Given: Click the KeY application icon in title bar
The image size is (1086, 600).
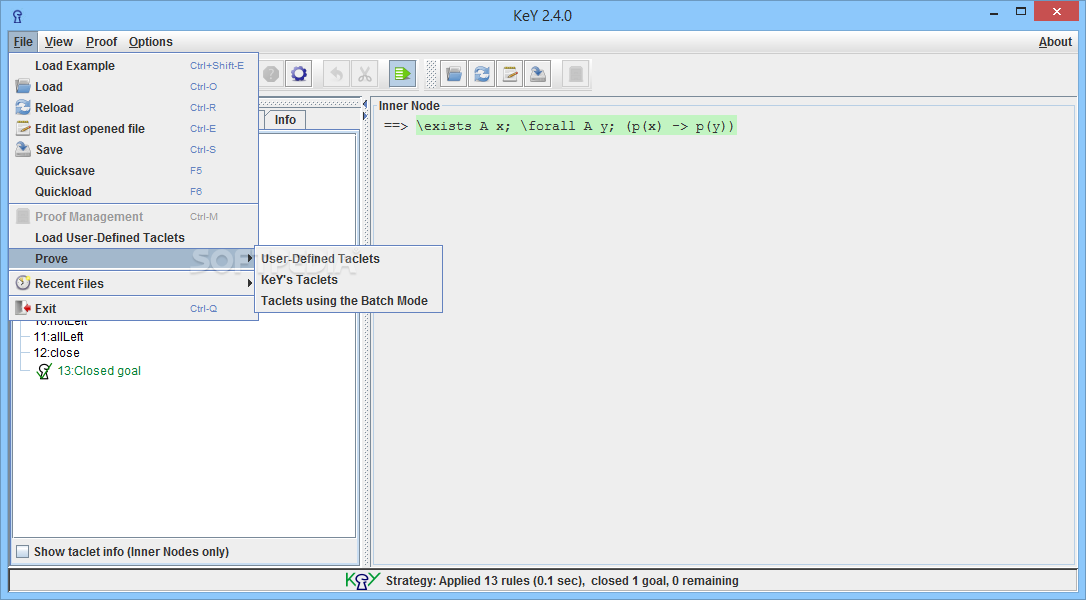Looking at the screenshot, I should [17, 16].
